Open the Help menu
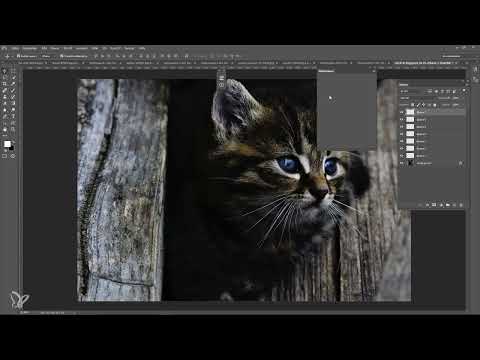 tap(142, 48)
